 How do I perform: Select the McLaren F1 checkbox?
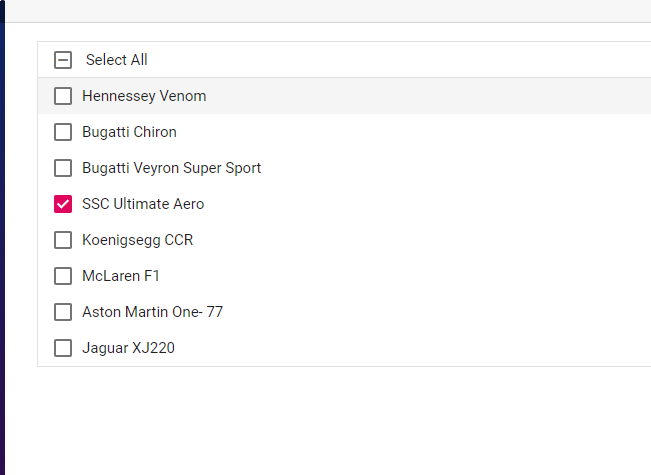[x=63, y=276]
